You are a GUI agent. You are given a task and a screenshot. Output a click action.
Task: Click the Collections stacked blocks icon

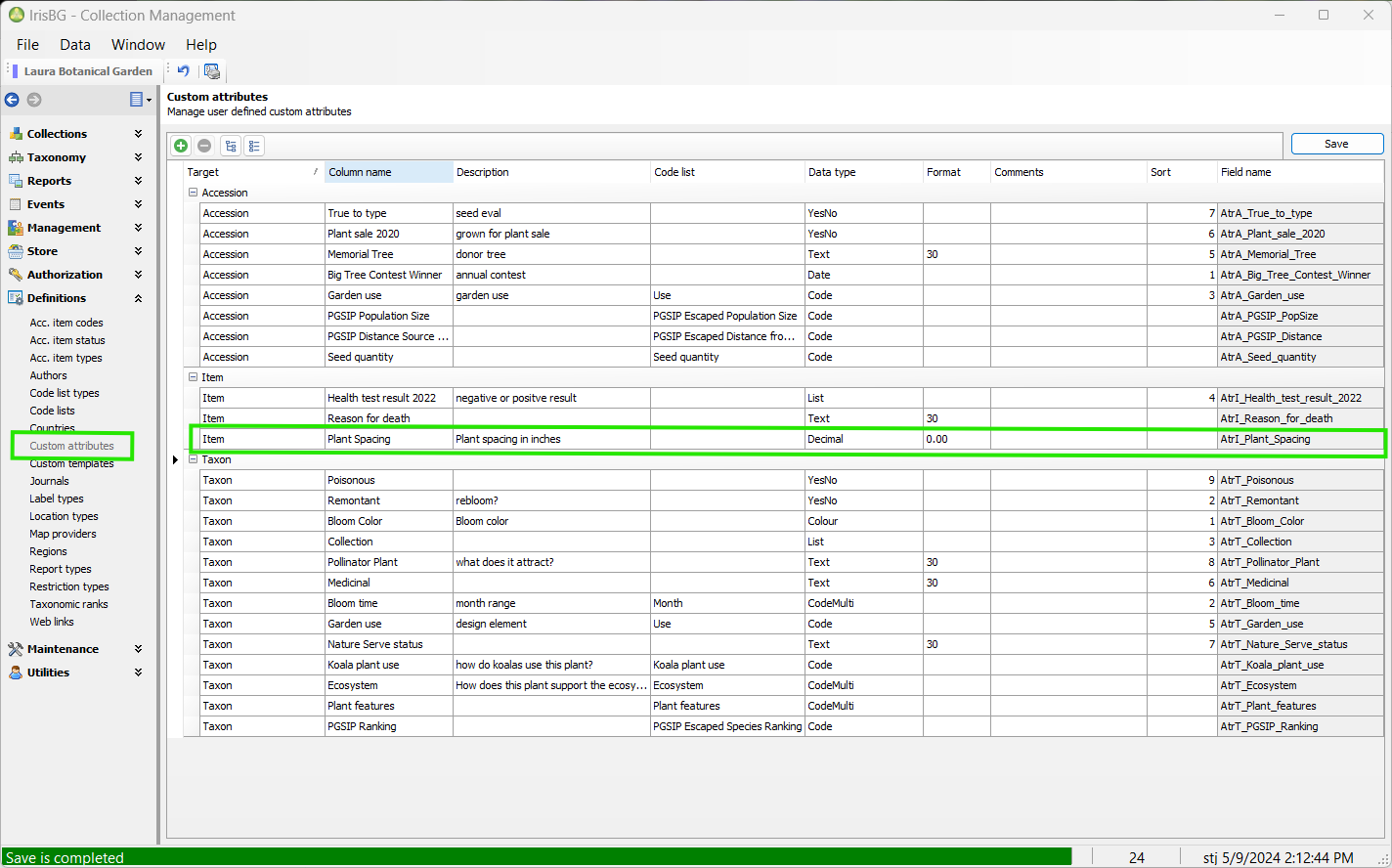16,134
